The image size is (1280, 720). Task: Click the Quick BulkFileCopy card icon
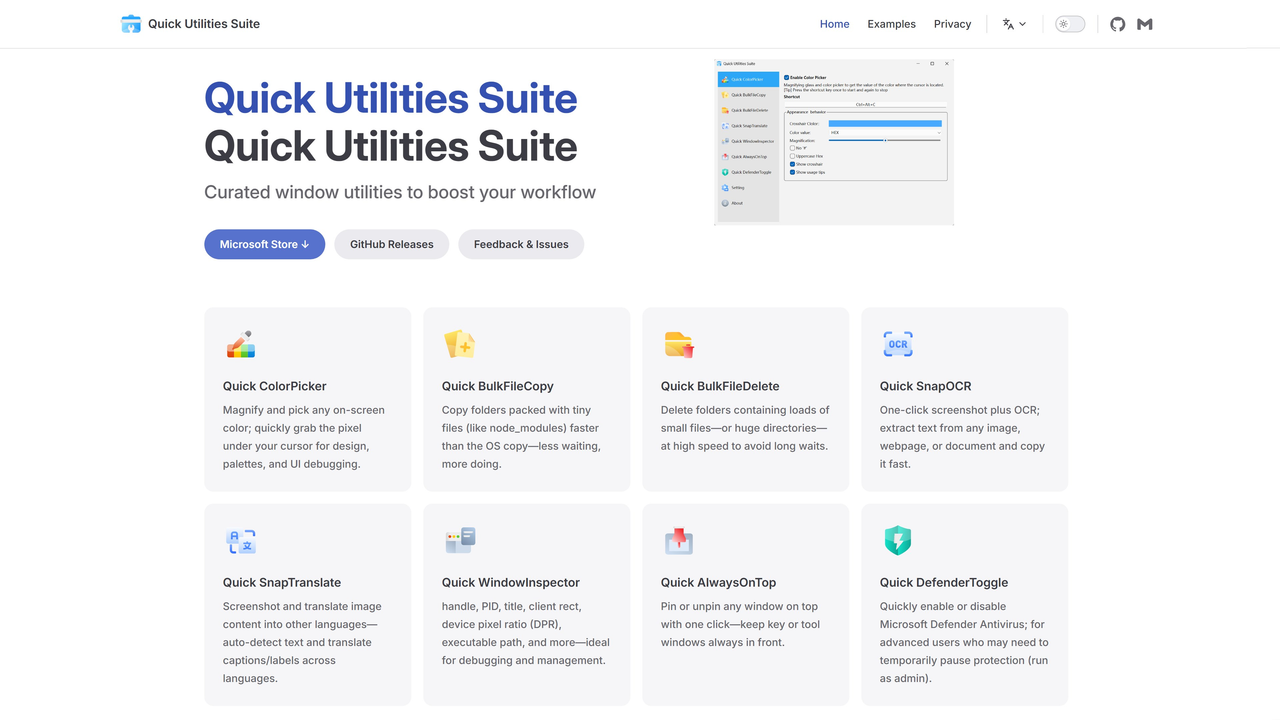(x=459, y=344)
